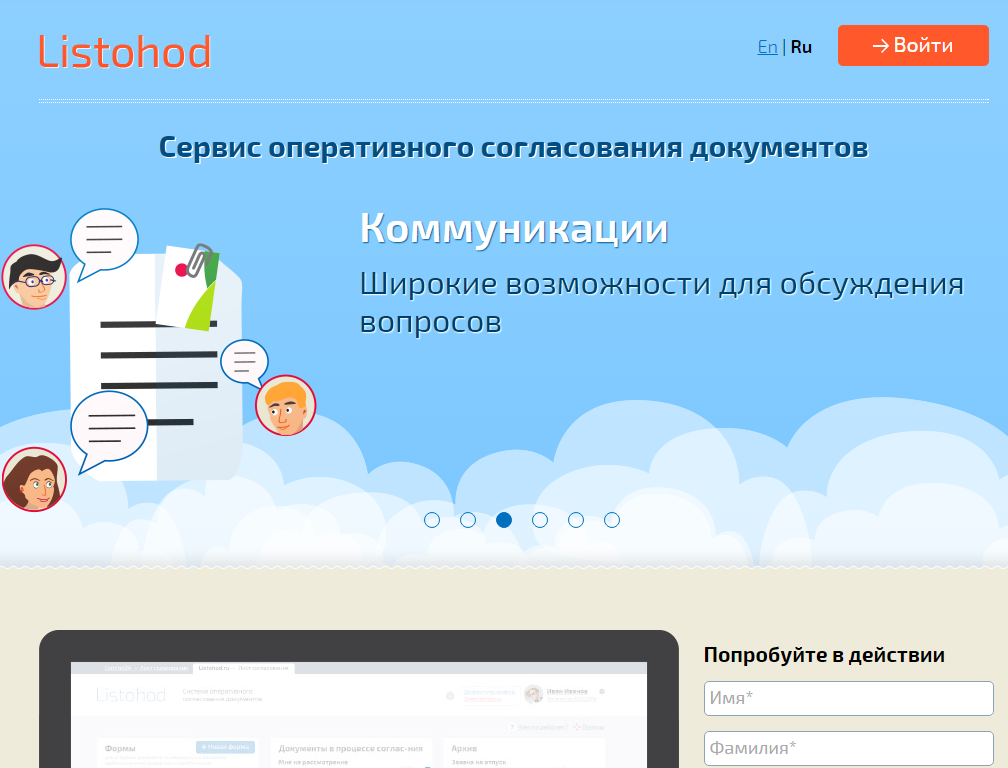
Task: Click speech bubble beside the woman avatar
Action: point(109,431)
